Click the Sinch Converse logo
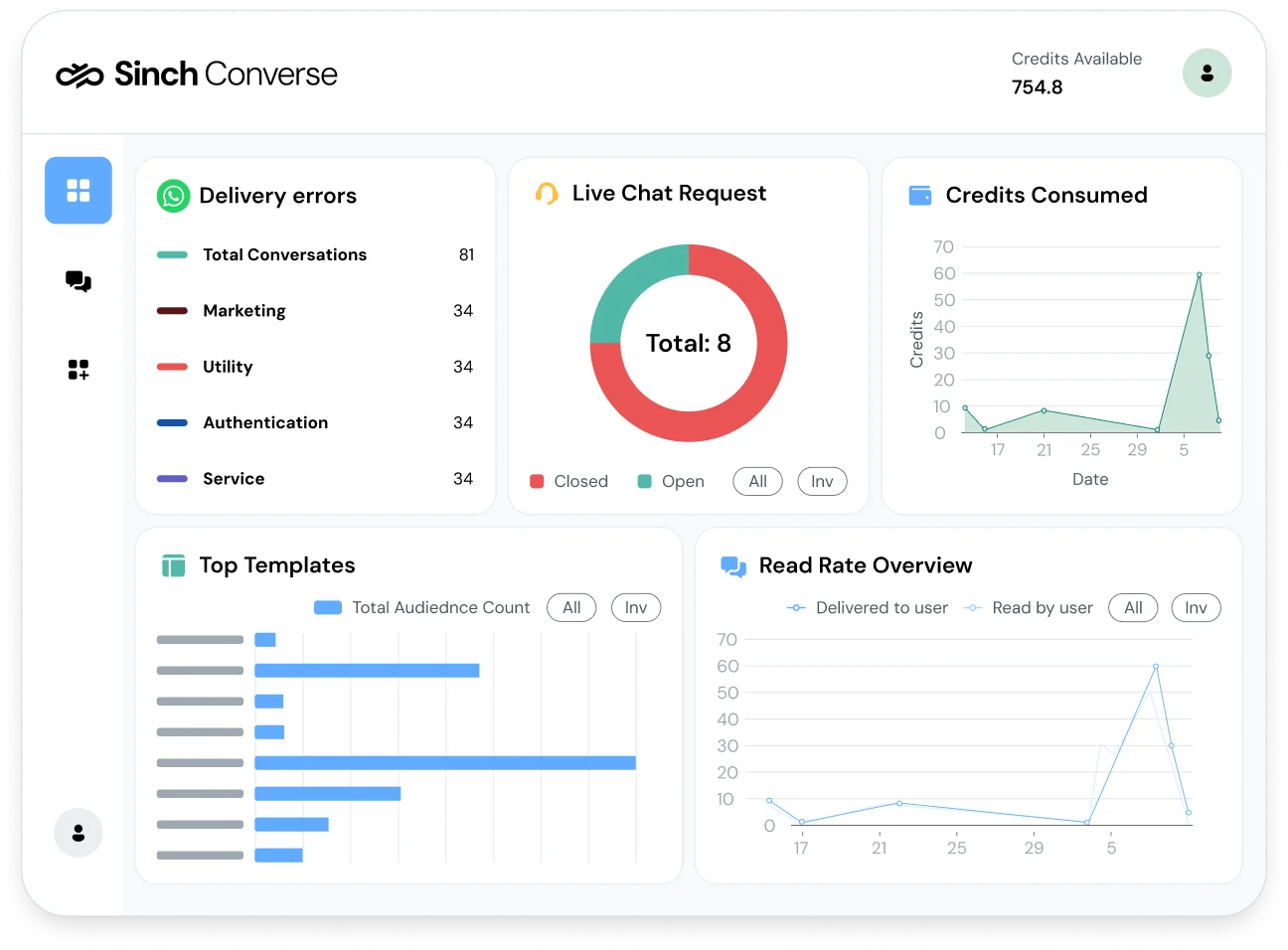The height and width of the screenshot is (950, 1288). pyautogui.click(x=197, y=74)
